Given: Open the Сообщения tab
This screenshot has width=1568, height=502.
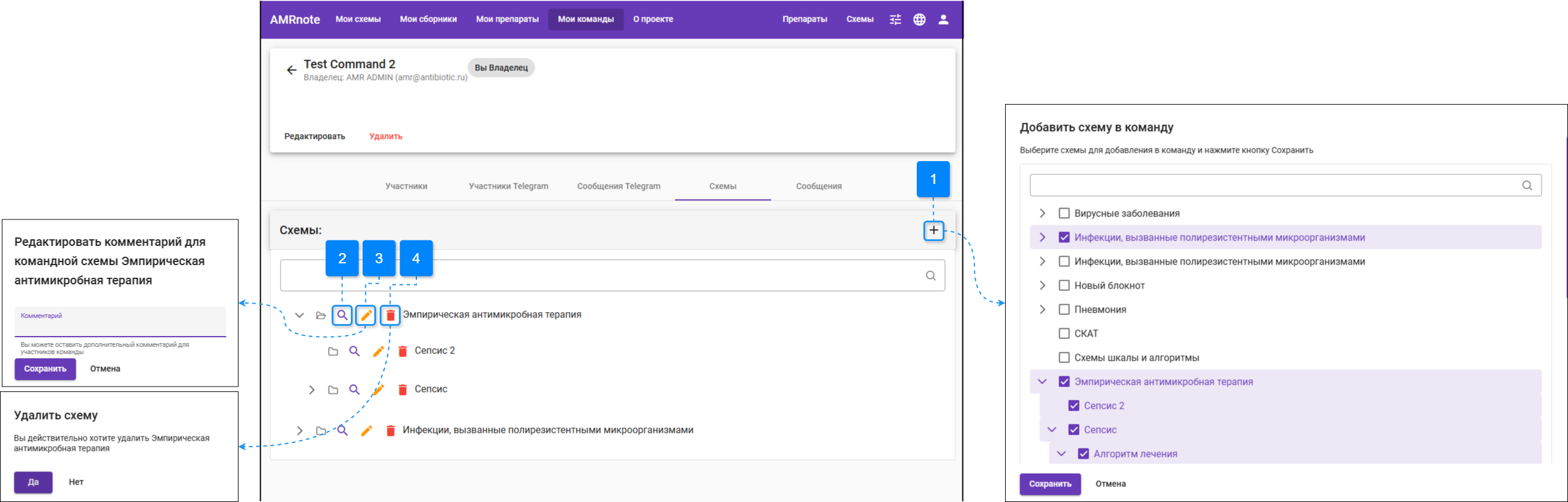Looking at the screenshot, I should coord(819,186).
